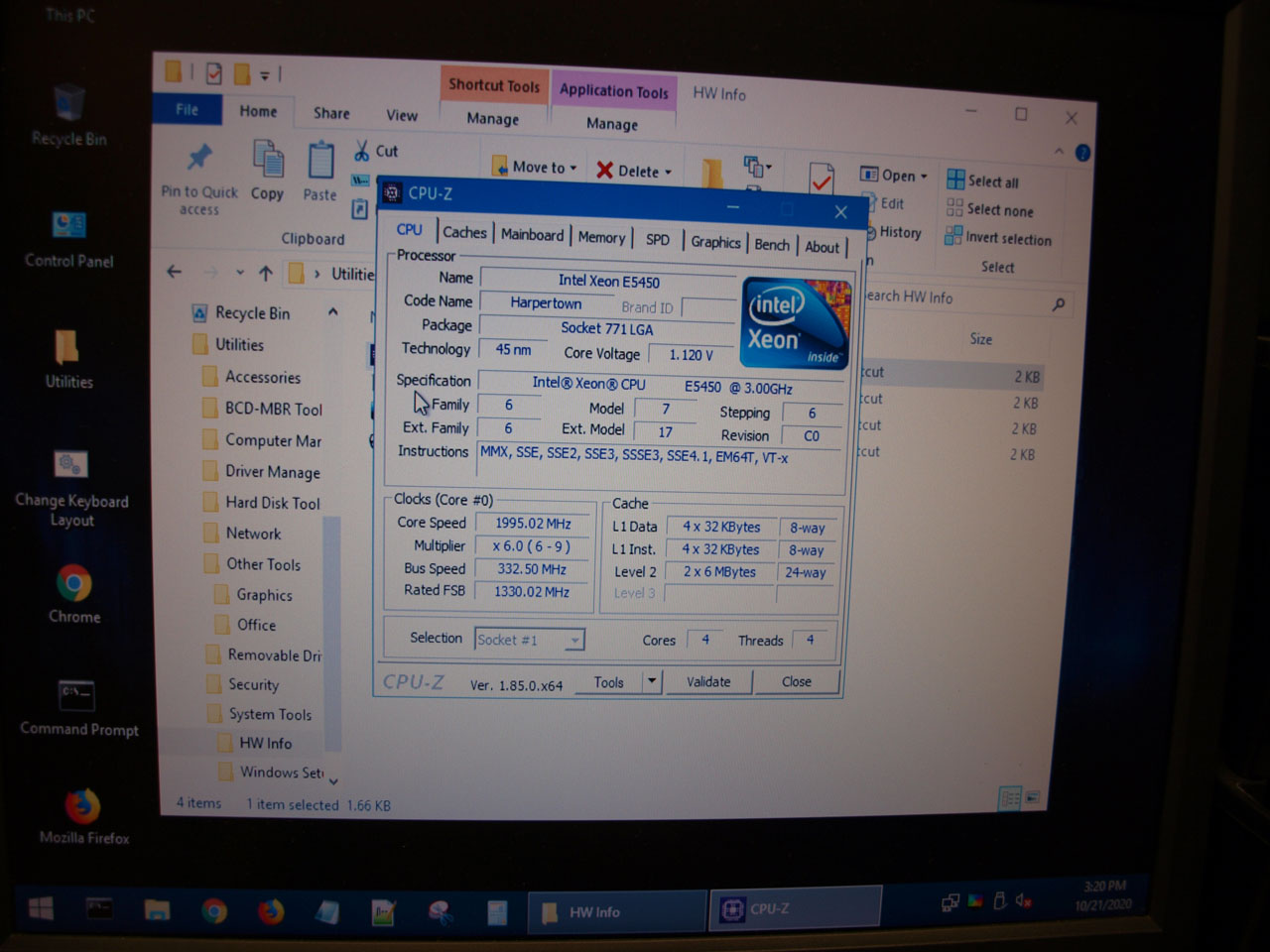Open the Recycle Bin desktop icon
1270x952 pixels.
coord(68,115)
